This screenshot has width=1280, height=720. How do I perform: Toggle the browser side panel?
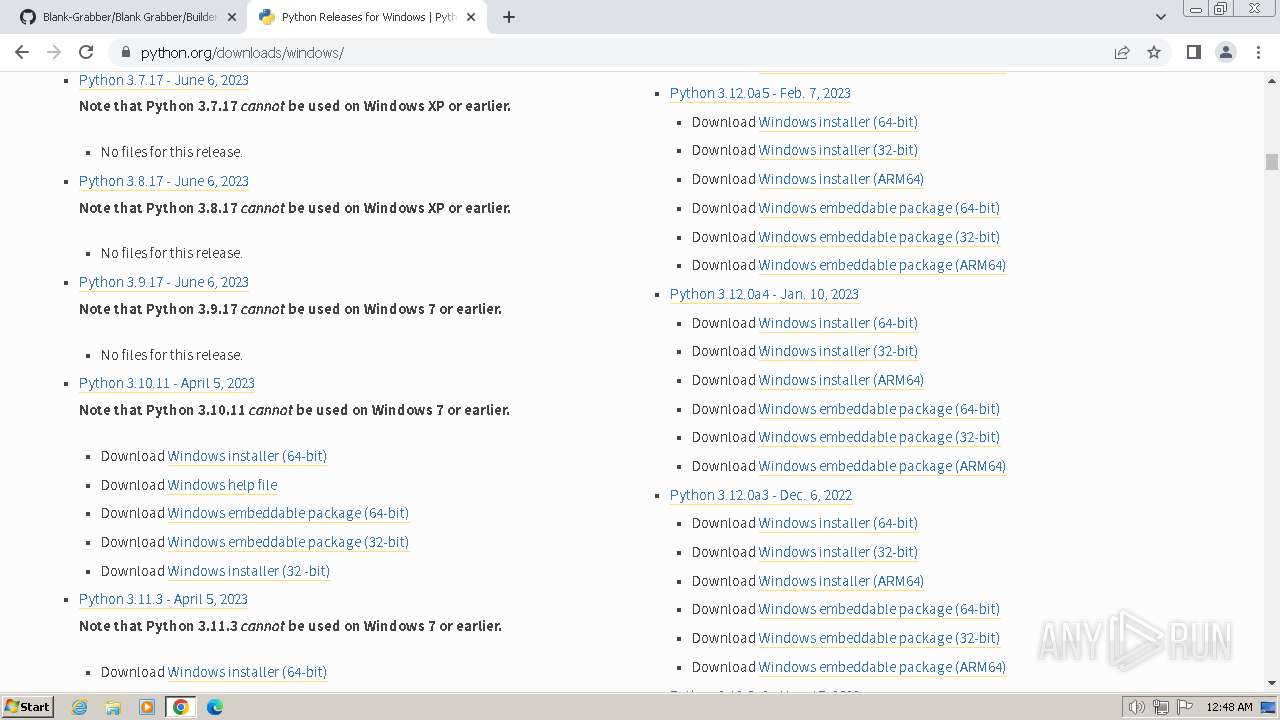(x=1193, y=52)
